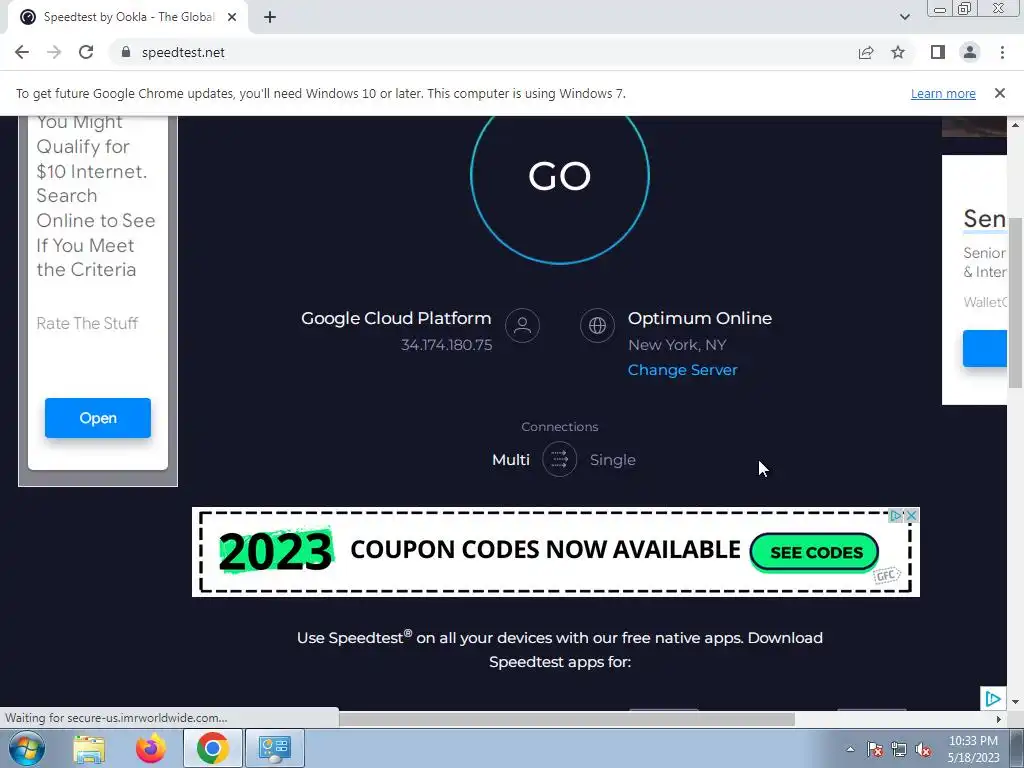Click the muted volume tray icon

click(923, 749)
